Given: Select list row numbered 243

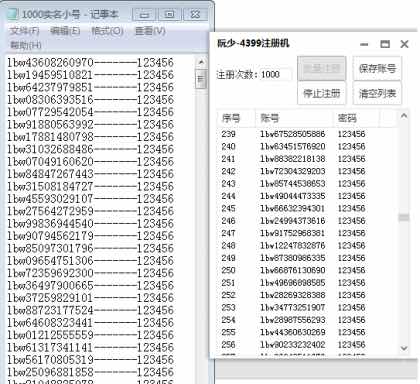Looking at the screenshot, I should click(307, 183).
